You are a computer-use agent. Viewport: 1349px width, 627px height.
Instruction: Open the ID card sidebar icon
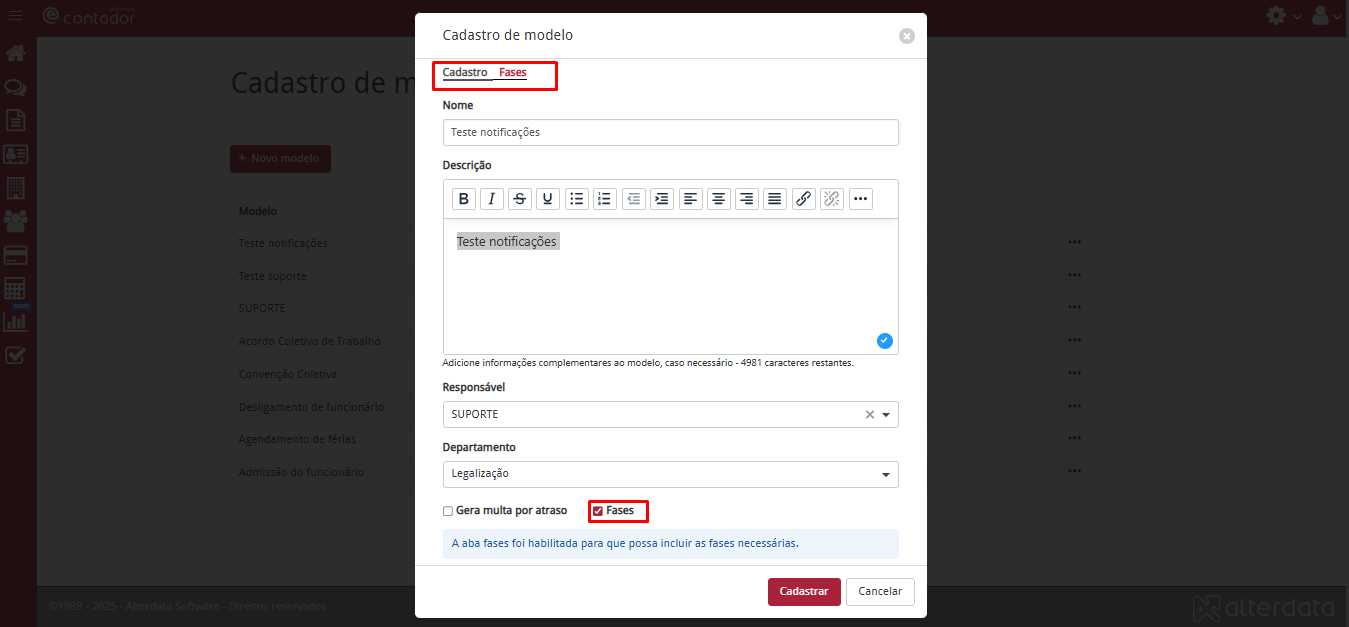tap(15, 154)
